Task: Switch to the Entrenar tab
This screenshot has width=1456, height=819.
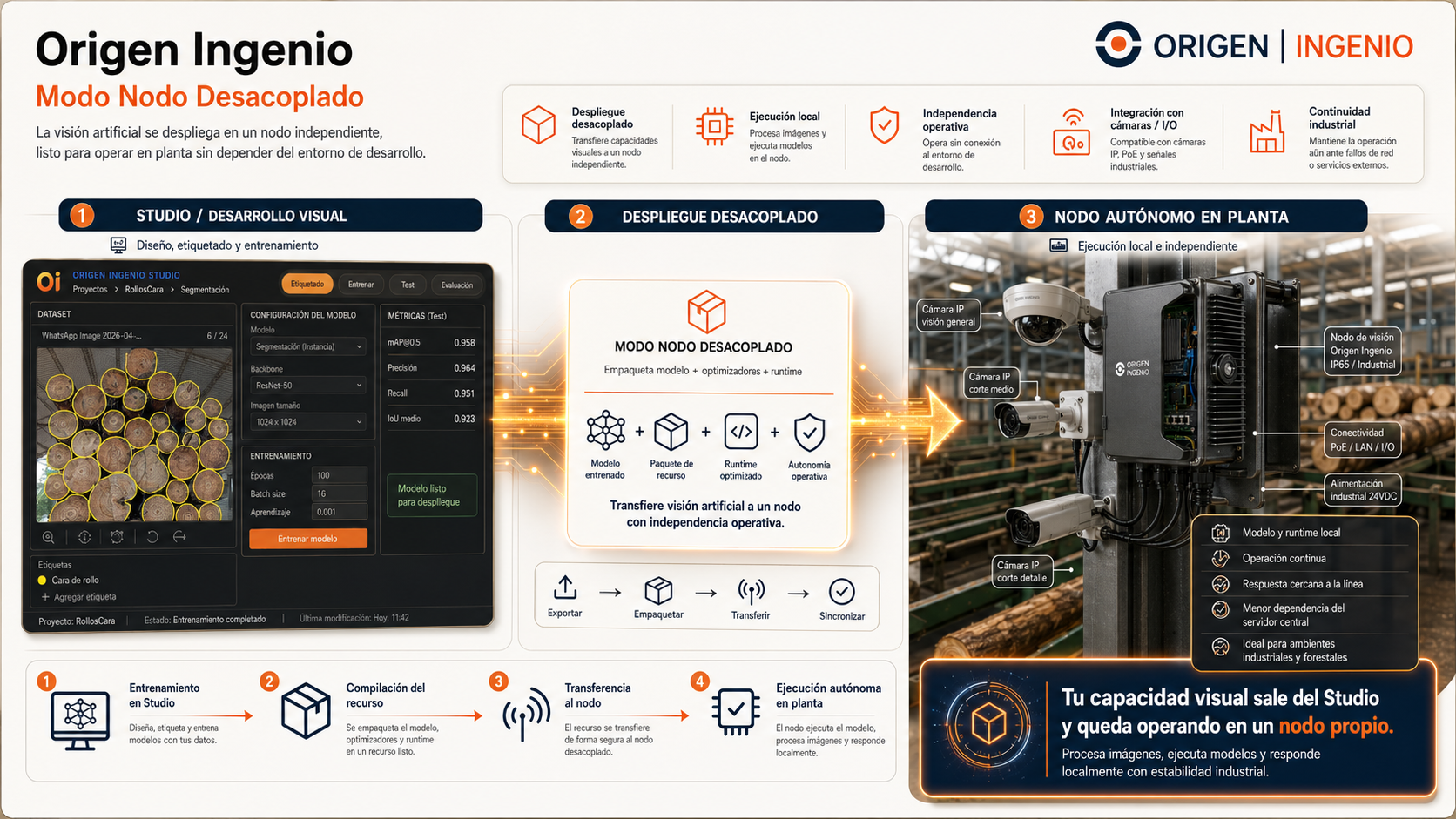Action: (361, 284)
